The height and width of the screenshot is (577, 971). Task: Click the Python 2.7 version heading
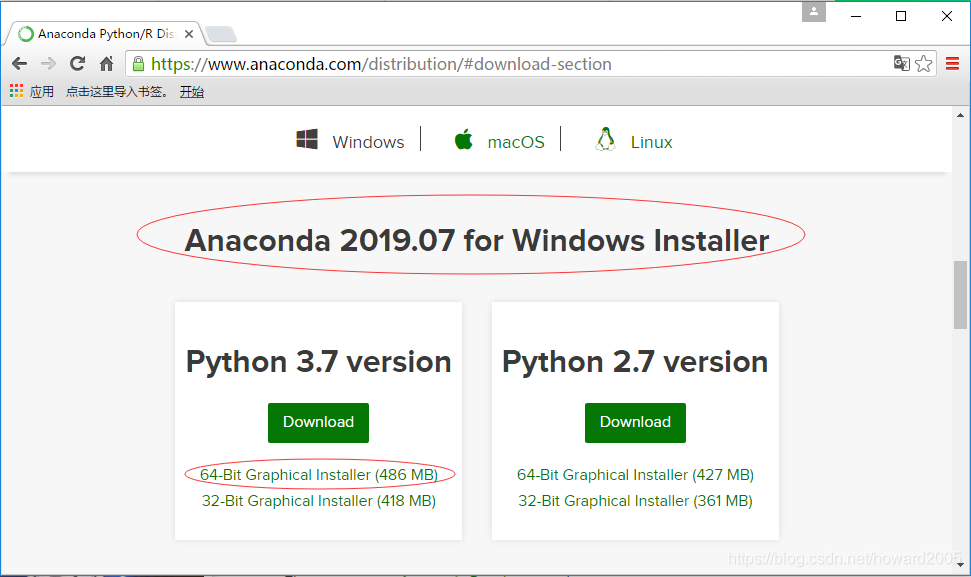tap(635, 362)
